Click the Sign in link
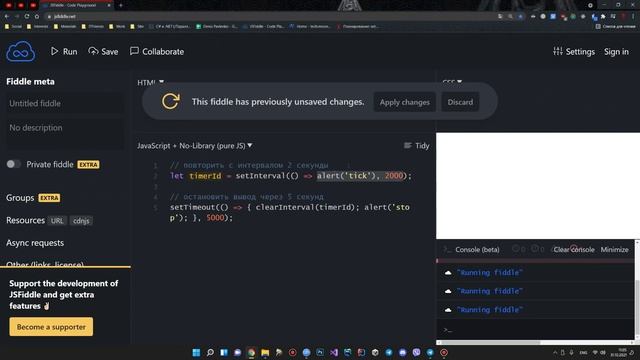Screen dimensions: 640x360 (x=616, y=52)
